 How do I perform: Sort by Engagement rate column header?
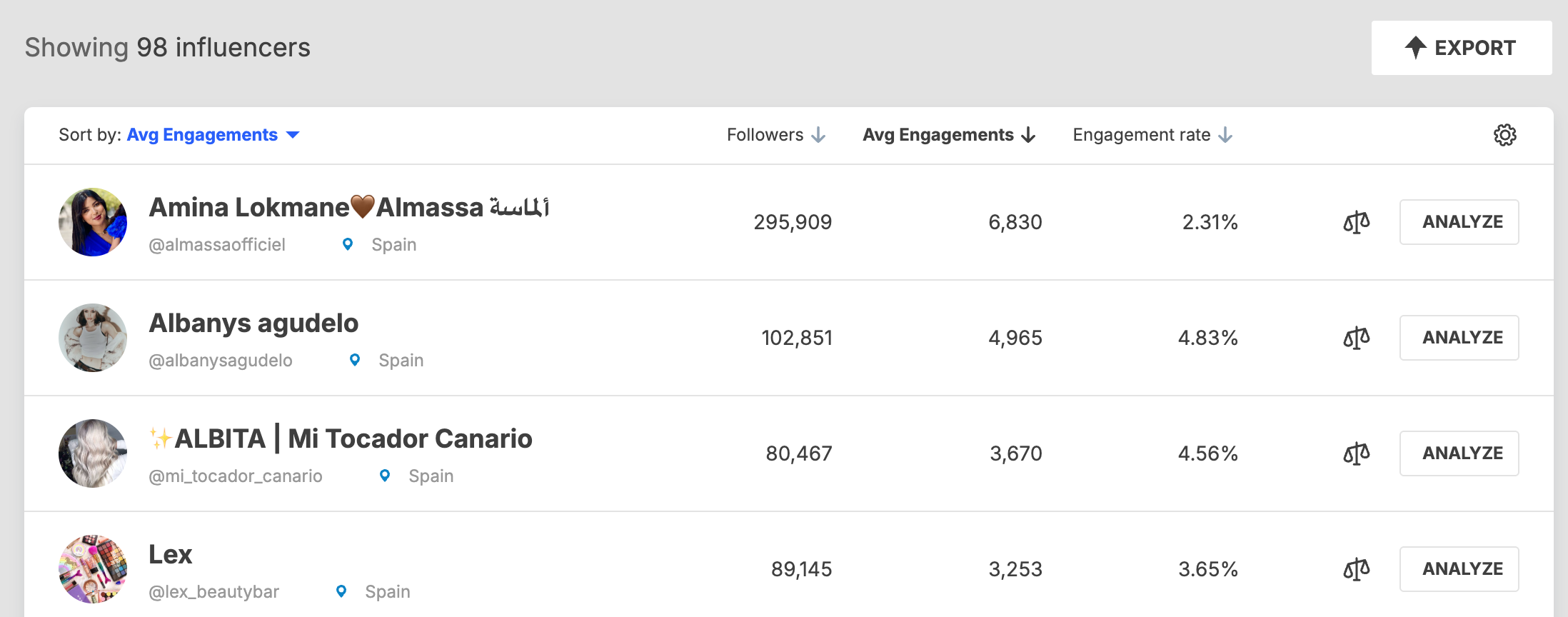[x=1152, y=135]
